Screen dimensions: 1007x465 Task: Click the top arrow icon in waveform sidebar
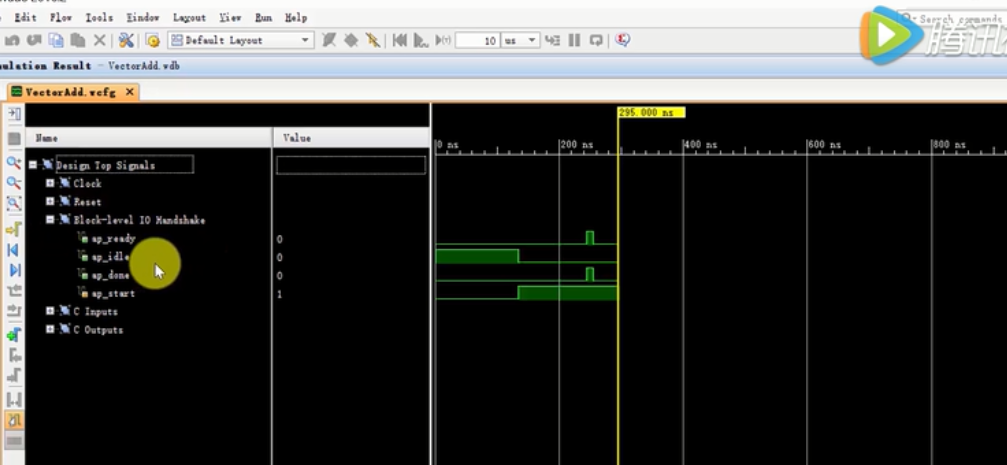click(14, 114)
